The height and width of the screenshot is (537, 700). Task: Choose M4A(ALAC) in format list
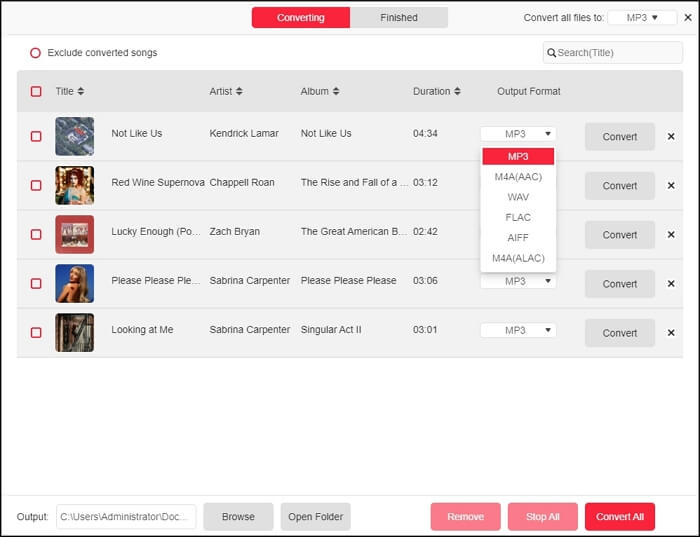(x=518, y=258)
